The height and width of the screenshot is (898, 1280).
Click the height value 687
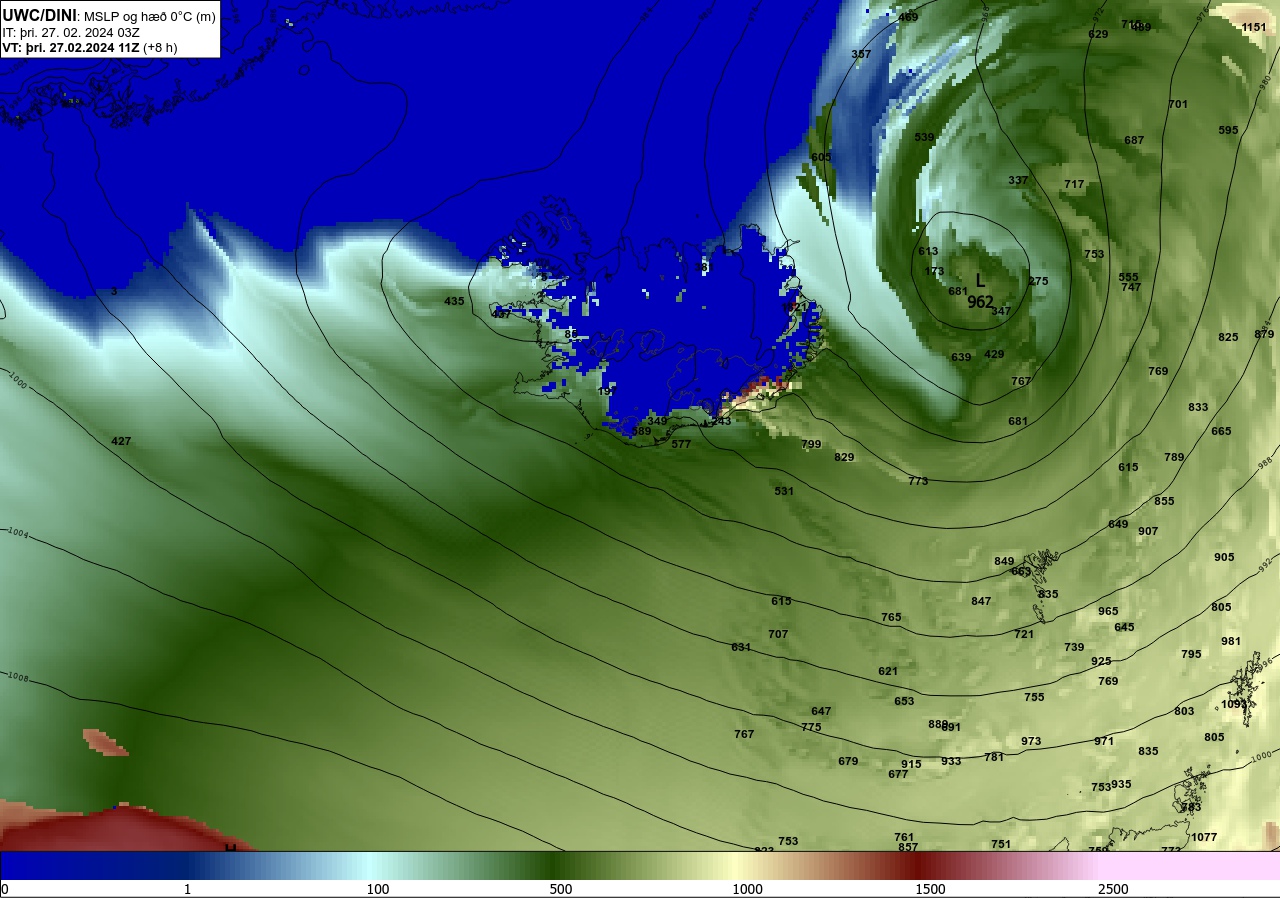tap(1134, 140)
